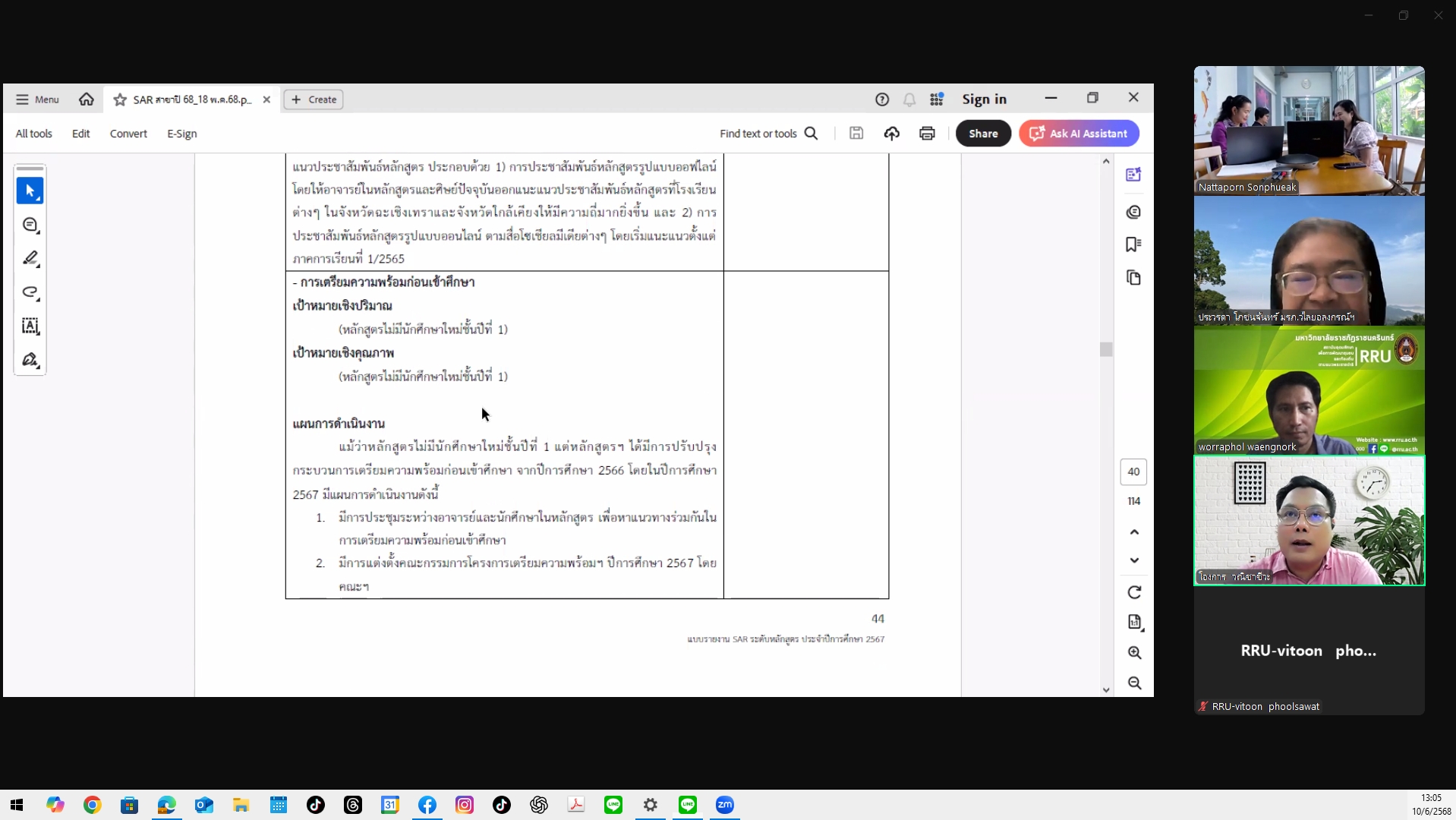Open Zoom from the Windows taskbar

coord(725,805)
